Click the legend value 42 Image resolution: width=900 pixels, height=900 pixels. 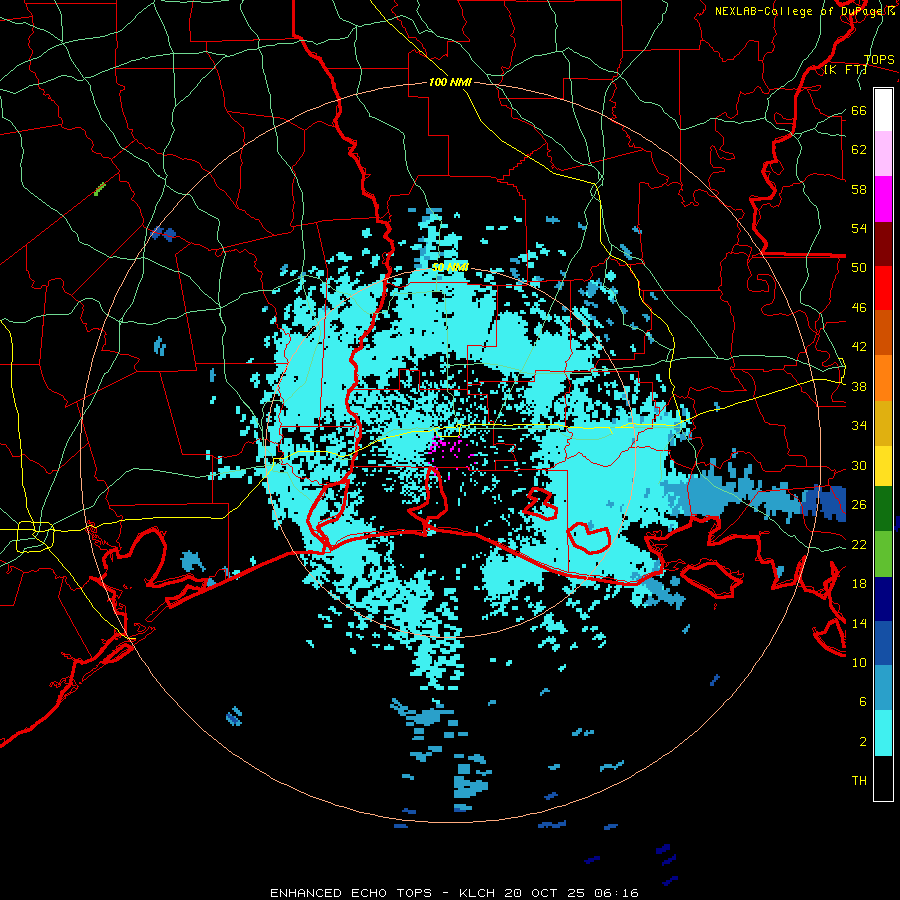(x=859, y=347)
